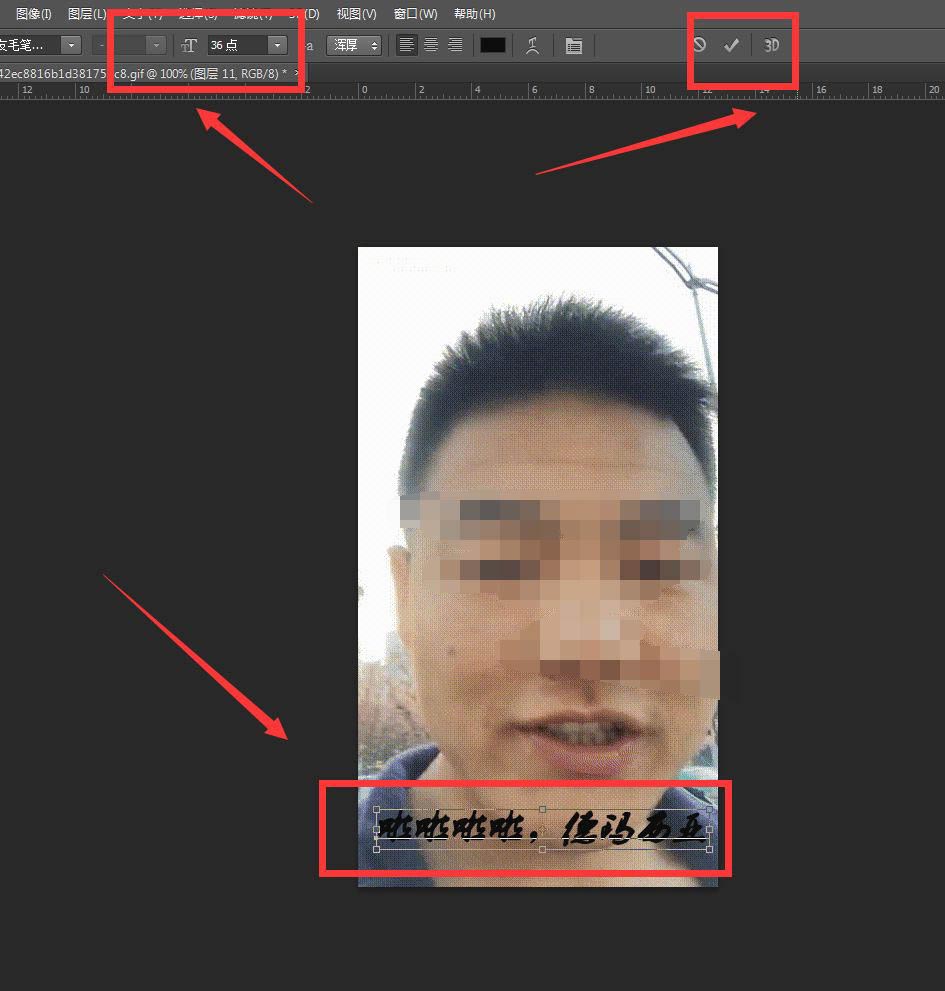Select center align text
Screen dimensions: 945x991
coord(431,45)
